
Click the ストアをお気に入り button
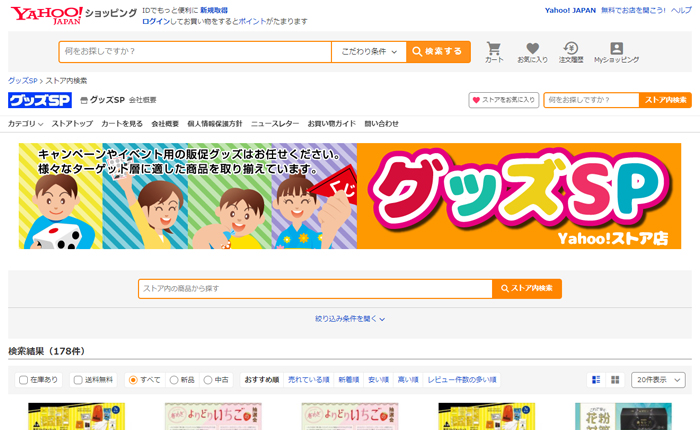[x=504, y=100]
